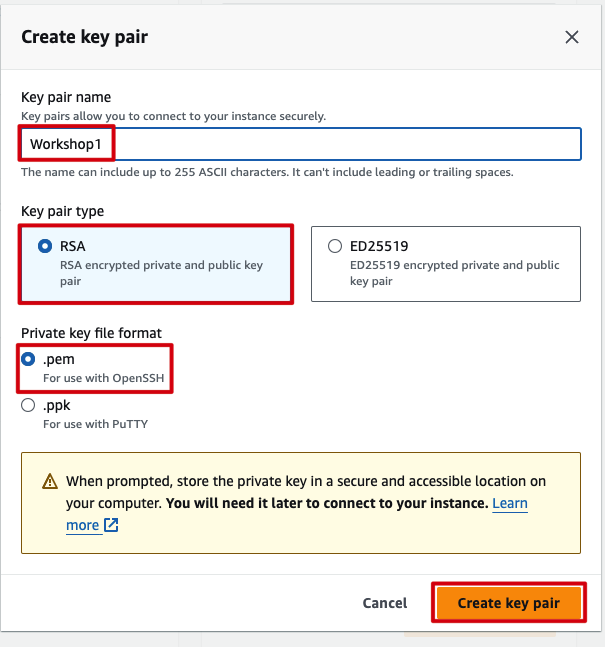This screenshot has height=647, width=605.
Task: Click the ED25519 encrypted key pair description
Action: 453,273
